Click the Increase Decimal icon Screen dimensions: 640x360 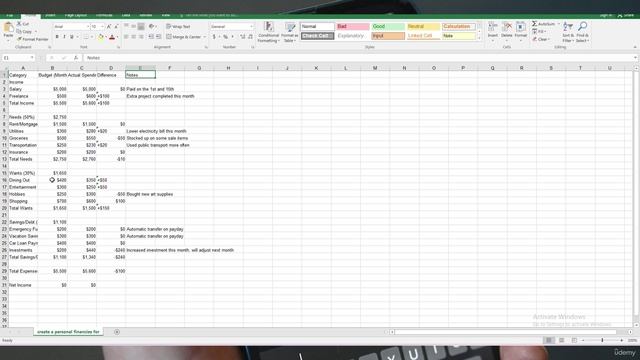tap(242, 37)
